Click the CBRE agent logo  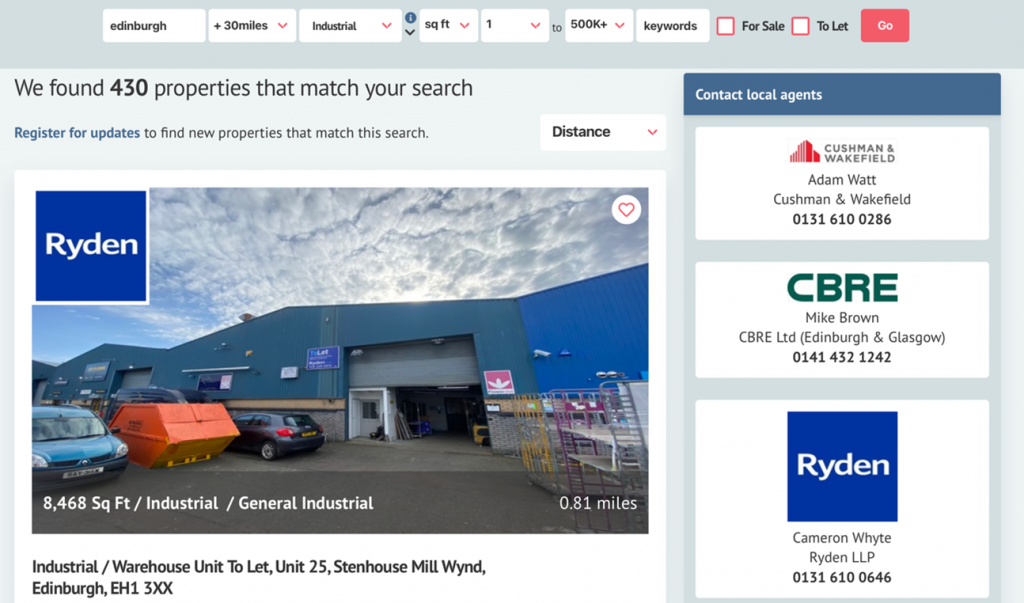842,287
